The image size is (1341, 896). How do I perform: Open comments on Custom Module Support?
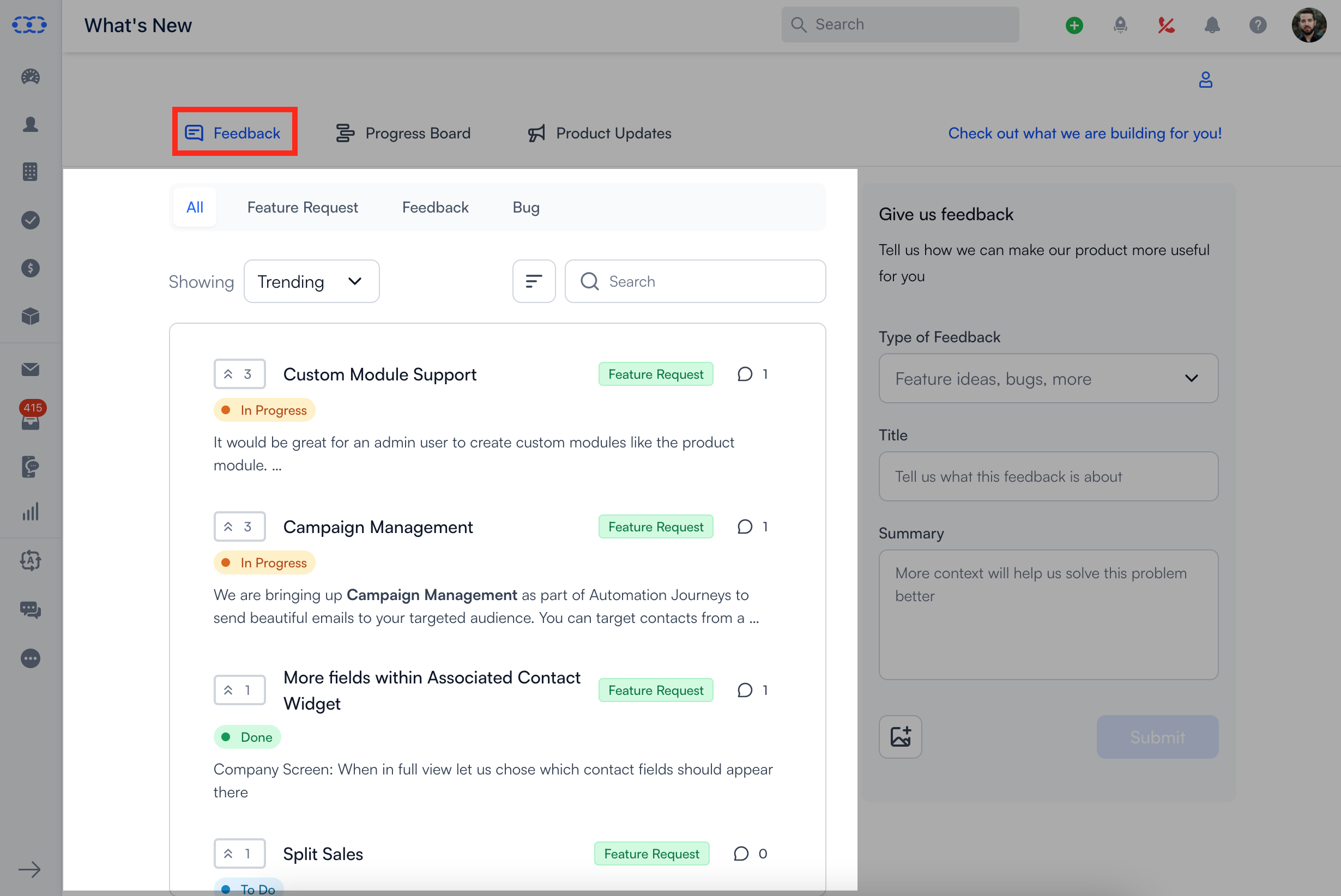pos(752,374)
